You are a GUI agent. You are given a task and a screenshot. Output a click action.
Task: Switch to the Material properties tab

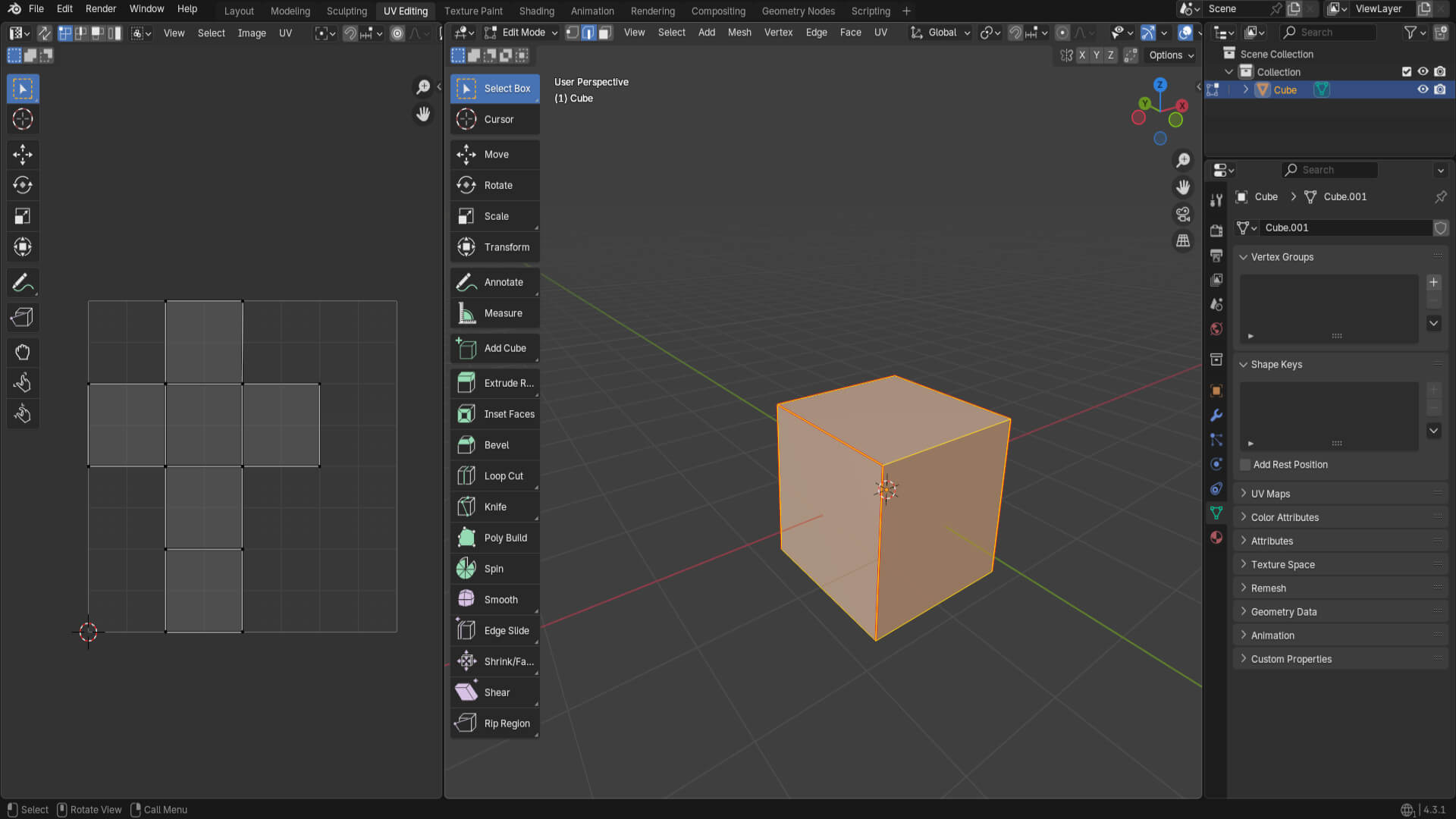pos(1216,538)
